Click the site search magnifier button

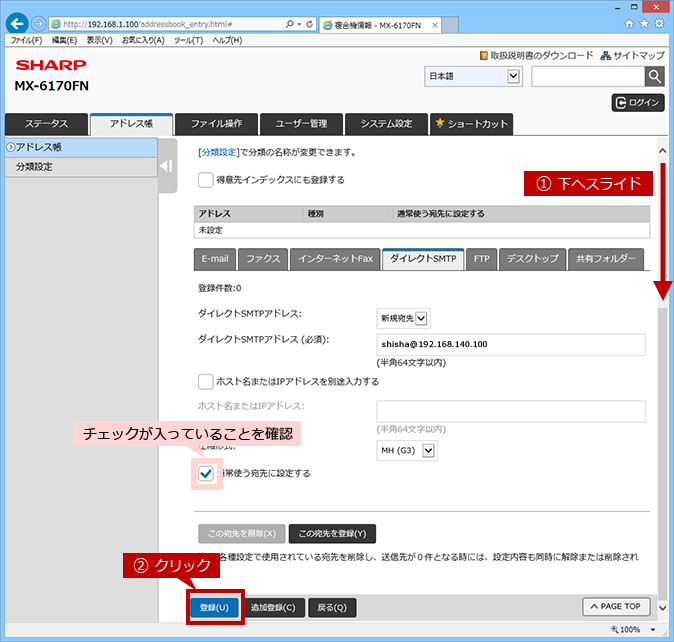coord(655,76)
